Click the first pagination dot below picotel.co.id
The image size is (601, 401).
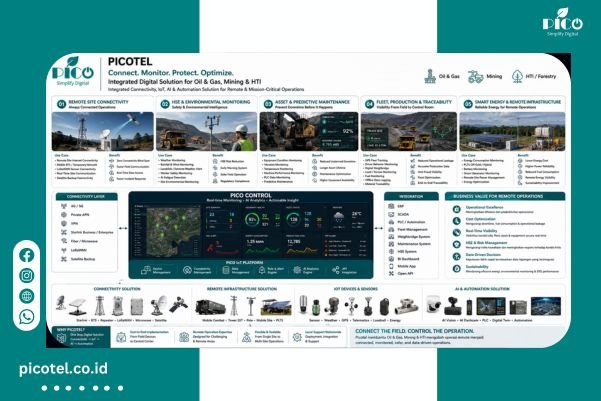[x=44, y=388]
